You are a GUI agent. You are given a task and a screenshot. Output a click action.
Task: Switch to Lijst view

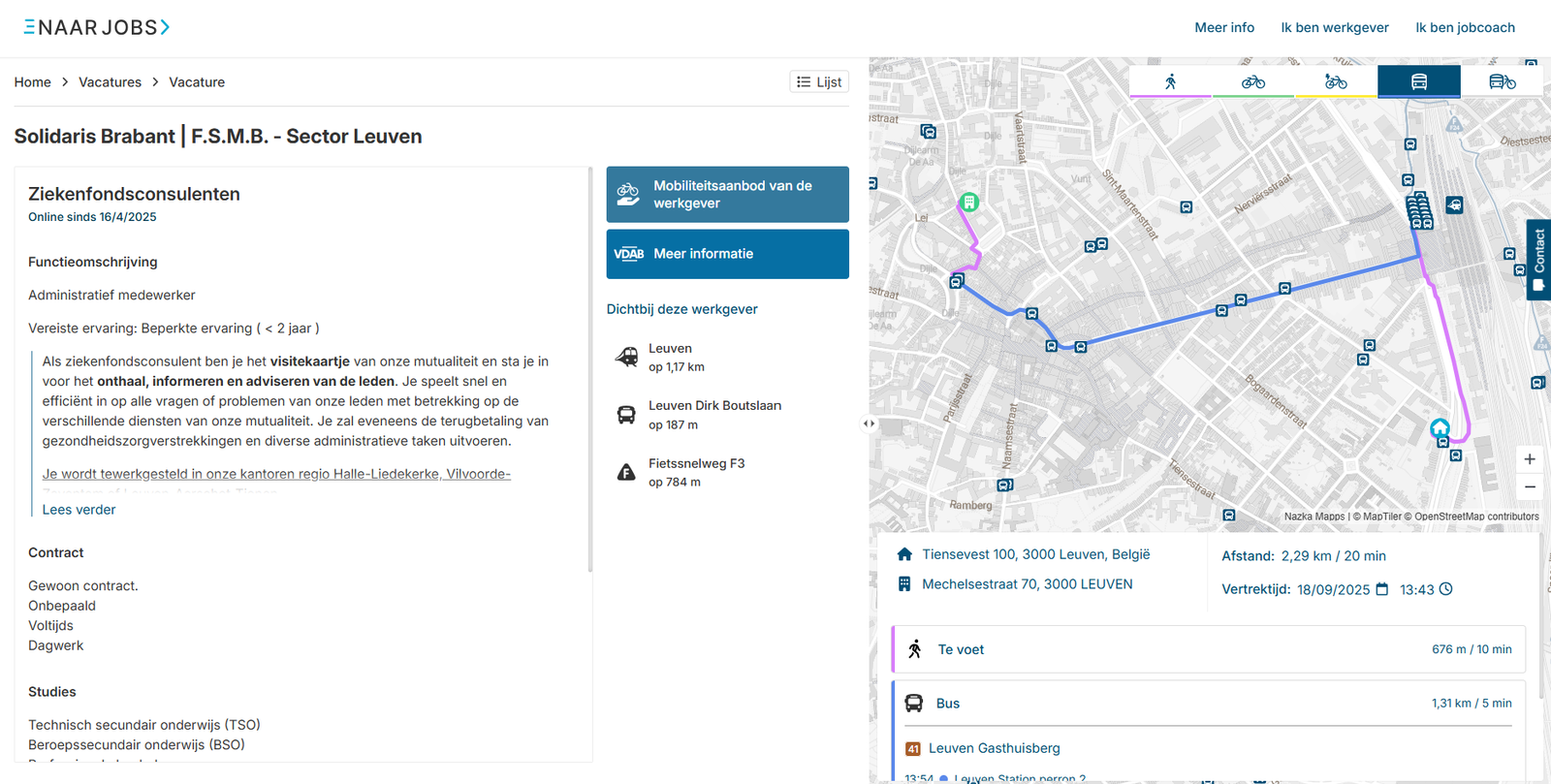[819, 82]
